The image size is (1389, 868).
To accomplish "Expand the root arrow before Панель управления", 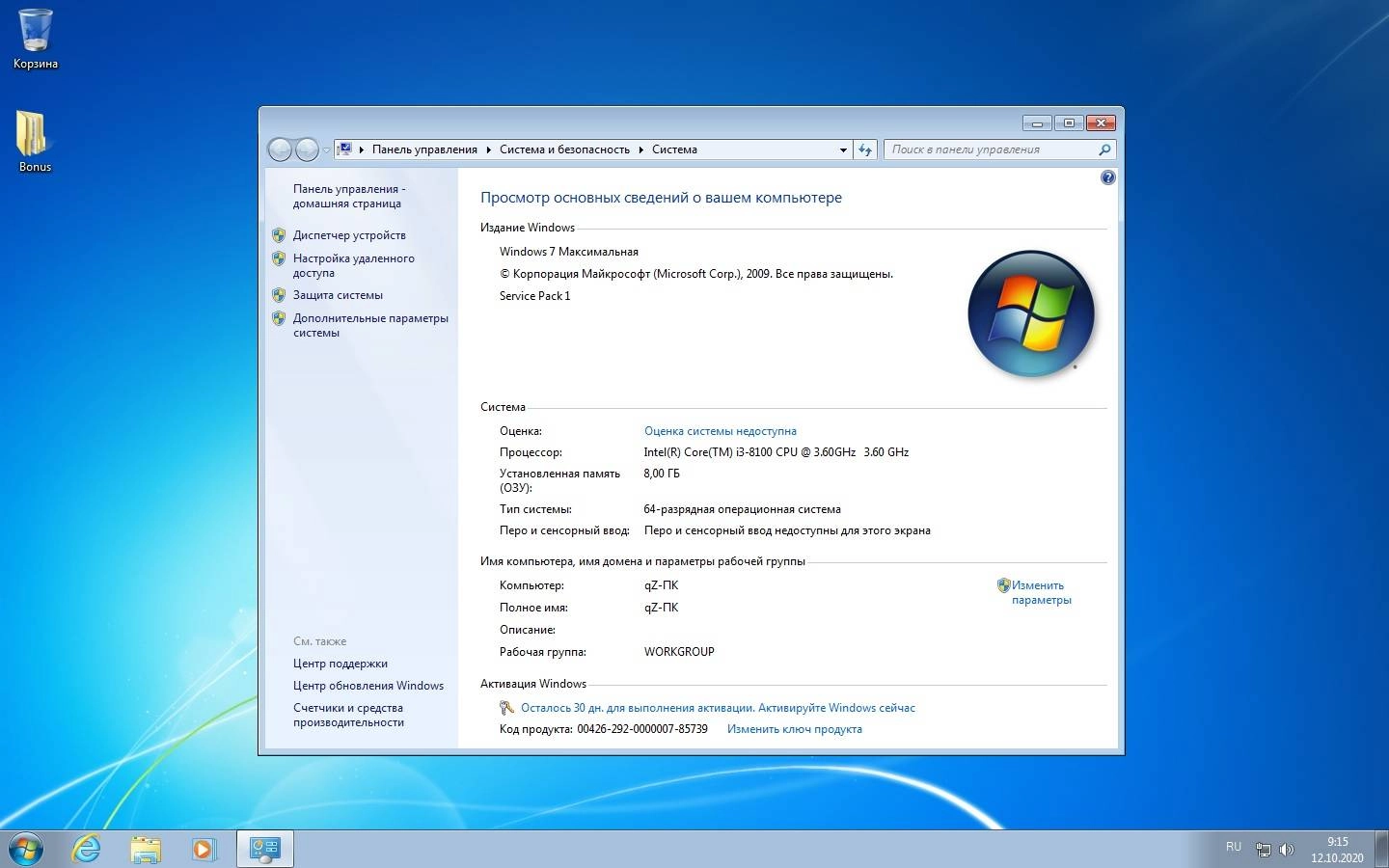I will pos(362,149).
